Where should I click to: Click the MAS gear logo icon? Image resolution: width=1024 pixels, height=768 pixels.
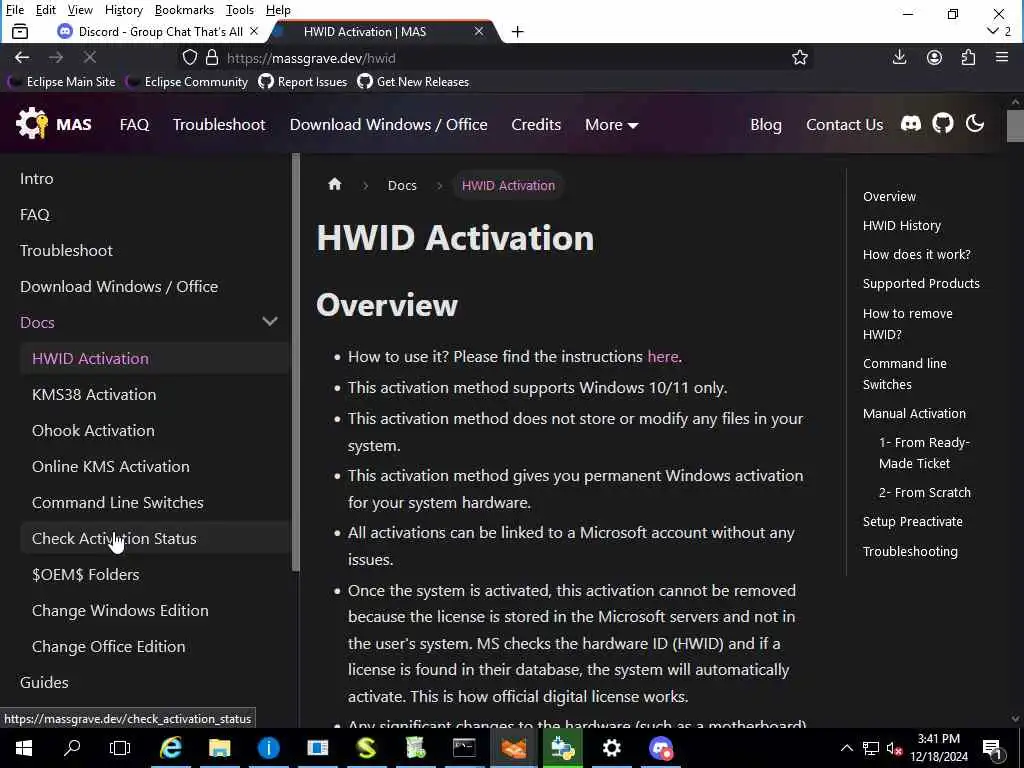click(31, 123)
